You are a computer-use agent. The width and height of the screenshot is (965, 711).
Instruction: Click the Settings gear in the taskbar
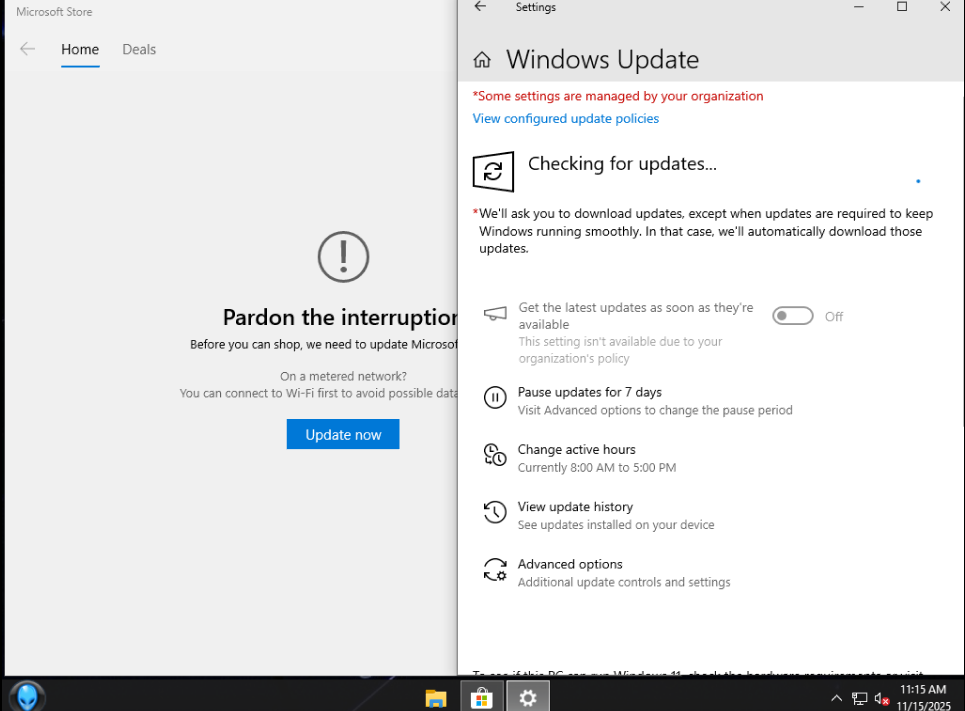pos(527,697)
